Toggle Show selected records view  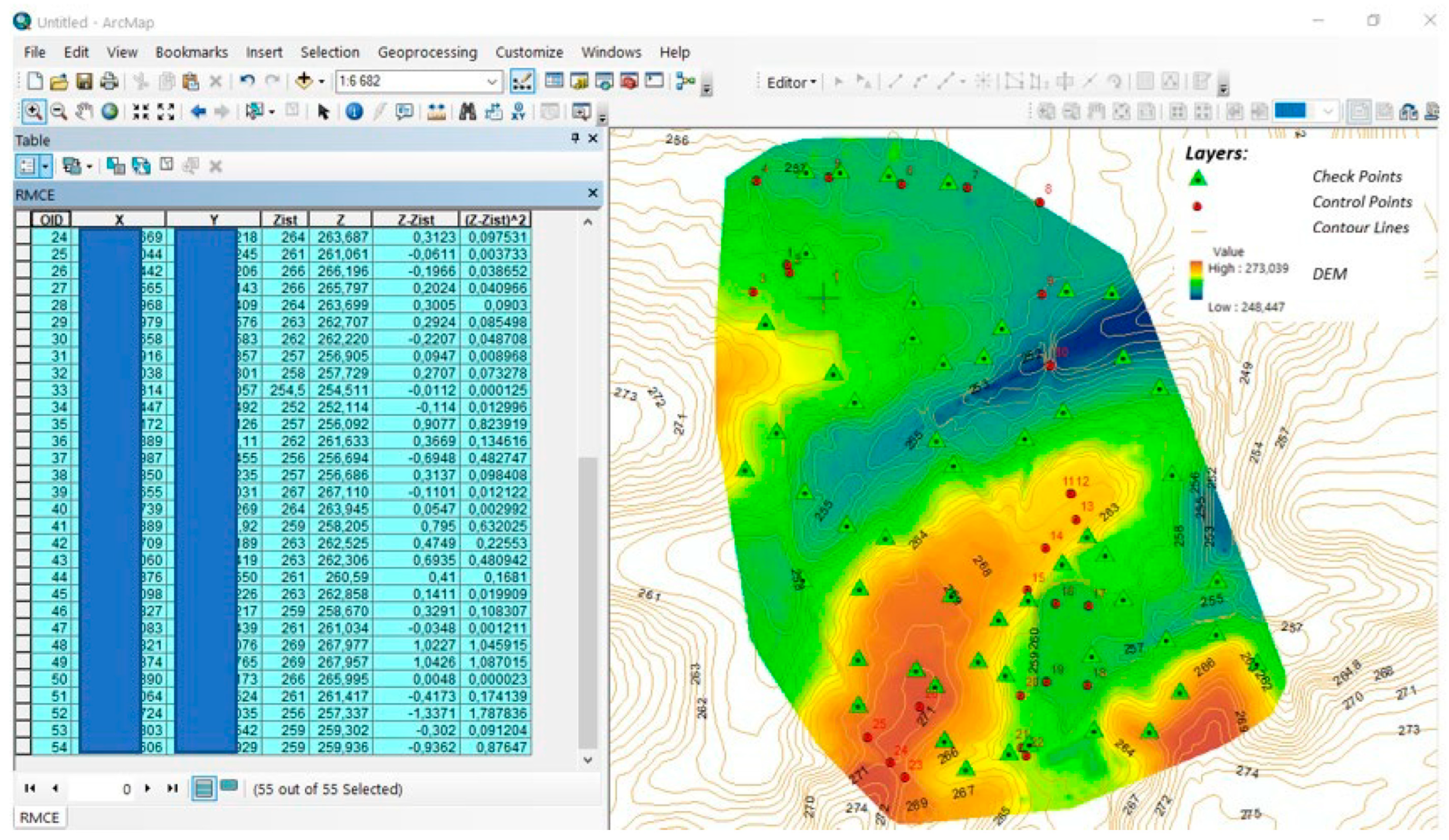point(229,787)
